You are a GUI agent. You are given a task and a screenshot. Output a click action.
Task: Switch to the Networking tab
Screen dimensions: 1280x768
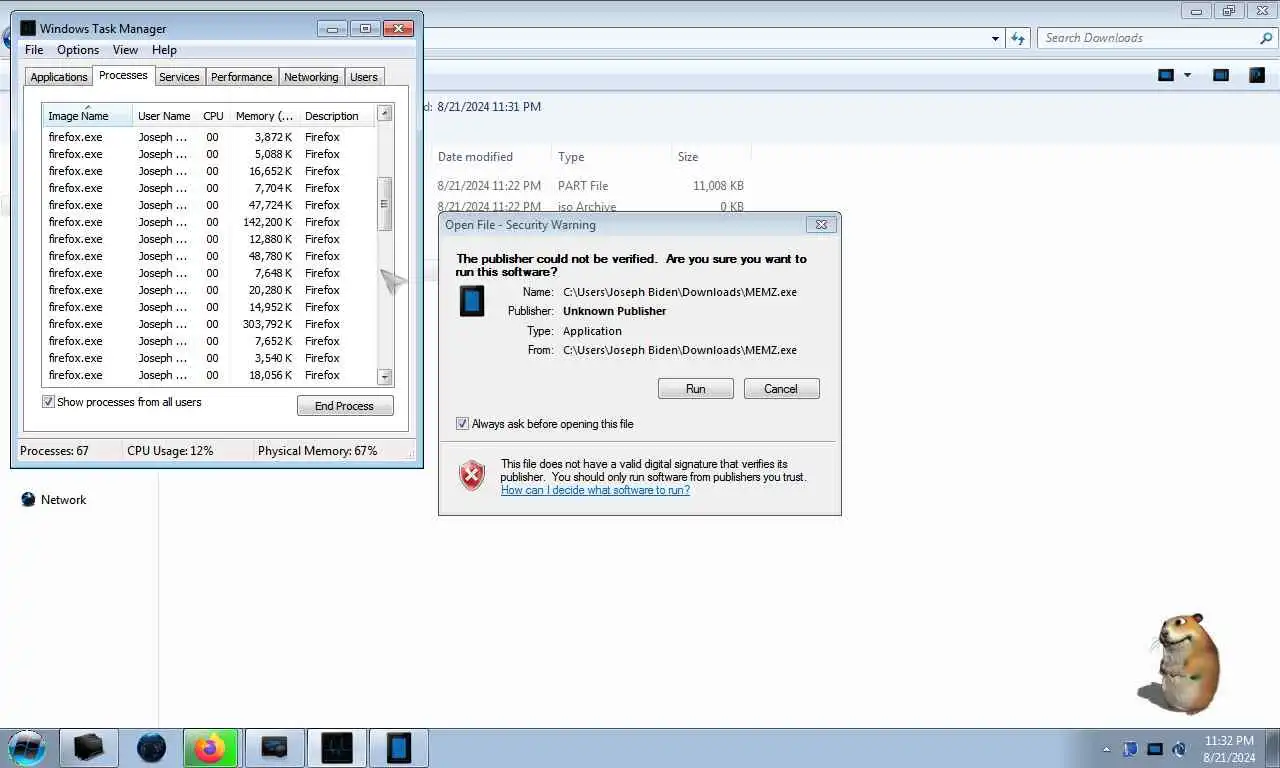(x=311, y=77)
